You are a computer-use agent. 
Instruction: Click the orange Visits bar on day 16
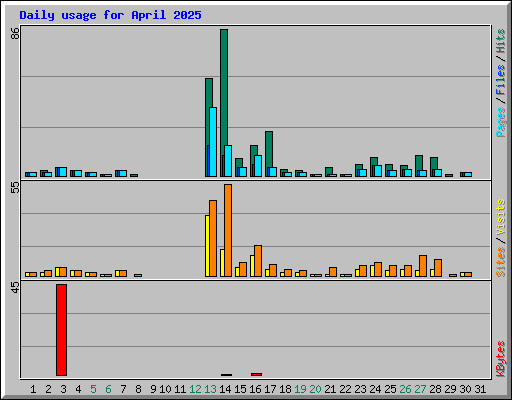(x=258, y=261)
